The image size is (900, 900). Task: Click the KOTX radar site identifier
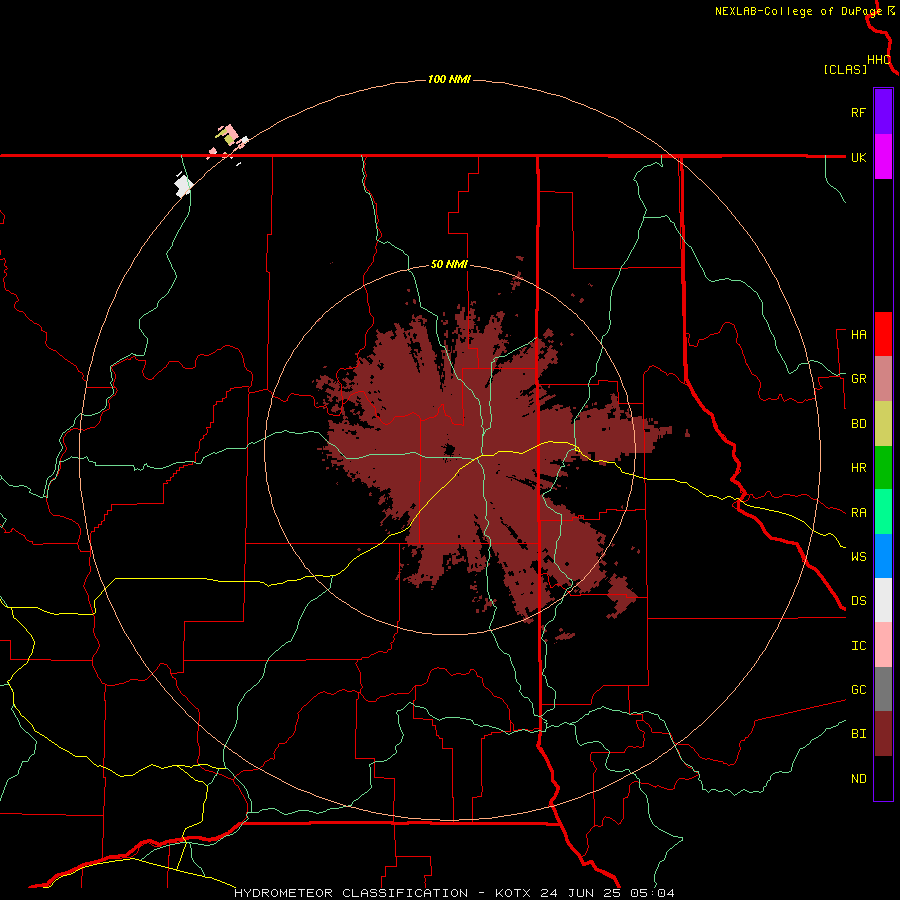[x=513, y=893]
